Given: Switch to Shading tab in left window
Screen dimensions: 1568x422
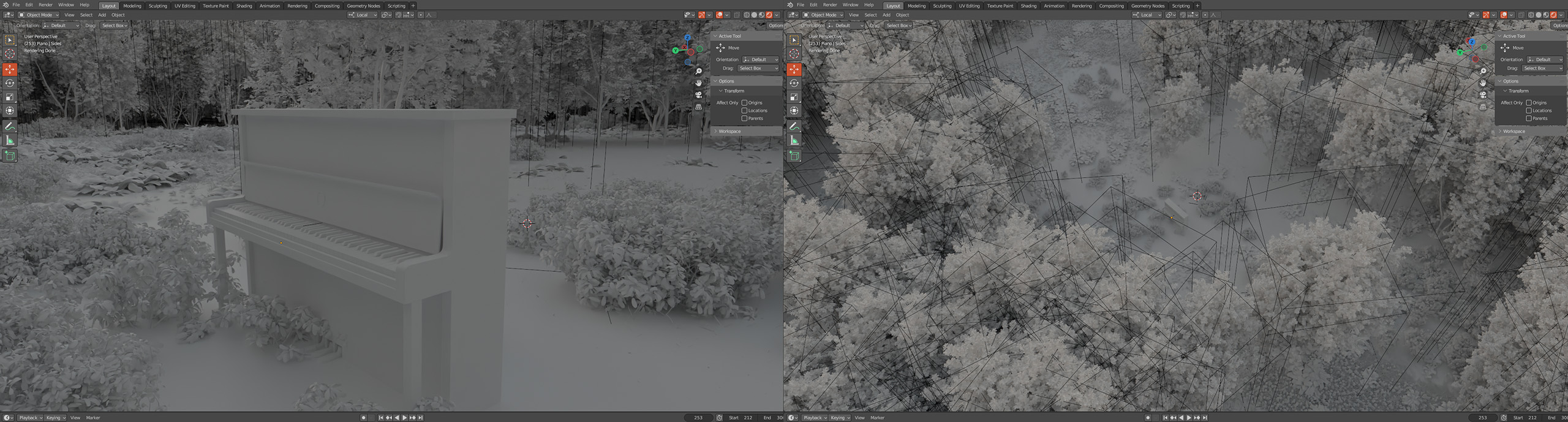Looking at the screenshot, I should (x=244, y=6).
